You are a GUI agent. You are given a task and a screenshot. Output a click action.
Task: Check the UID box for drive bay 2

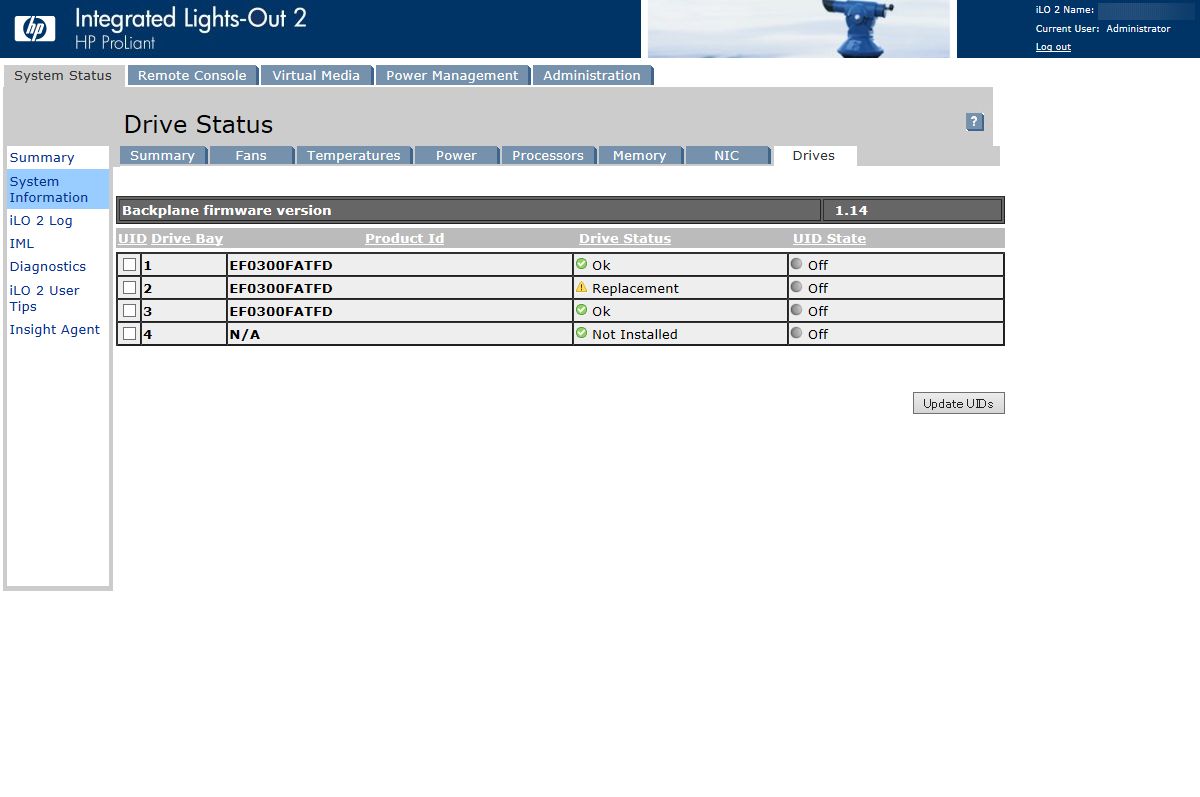click(129, 287)
